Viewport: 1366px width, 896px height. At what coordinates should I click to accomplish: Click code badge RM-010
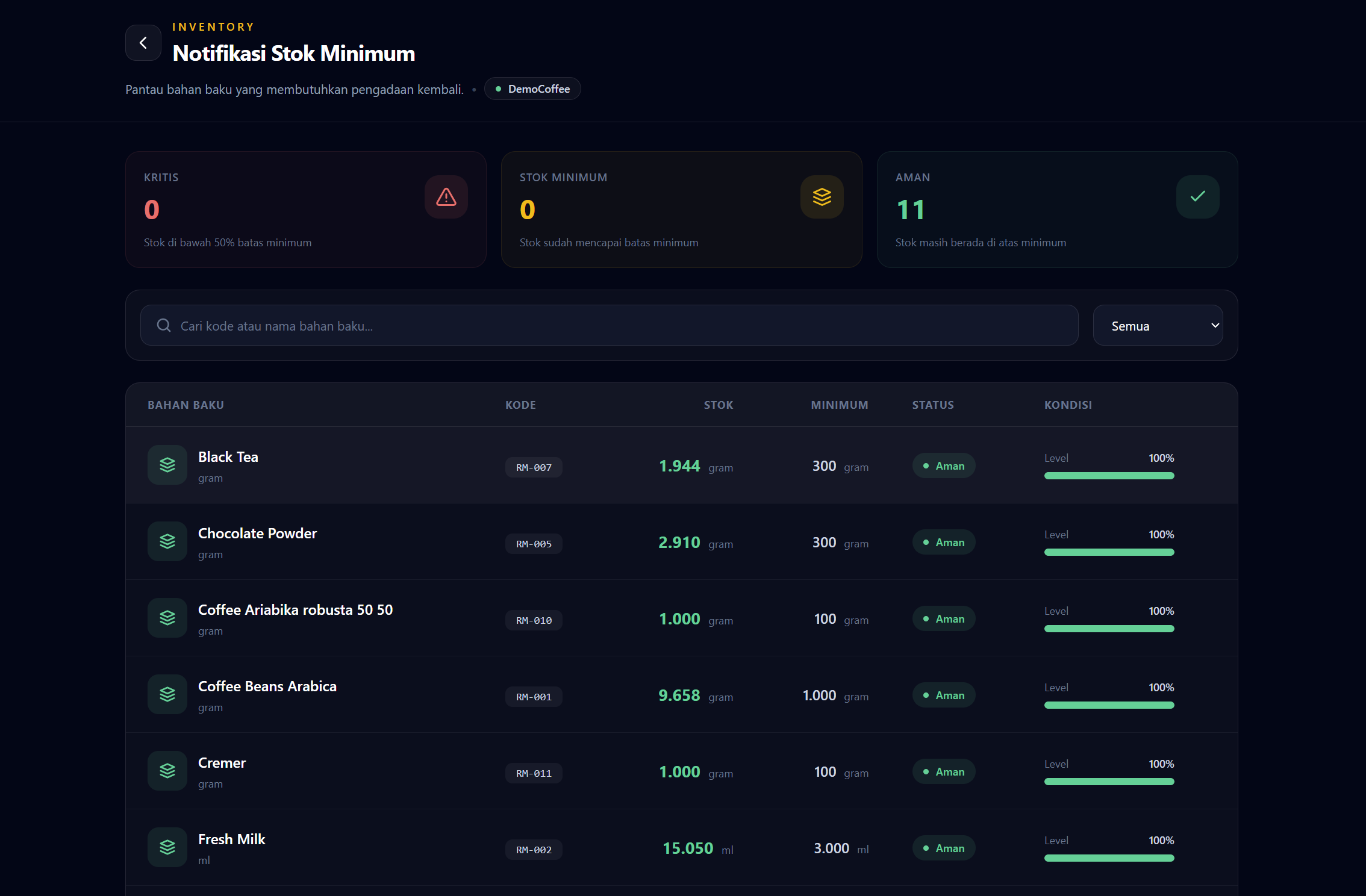pyautogui.click(x=534, y=620)
